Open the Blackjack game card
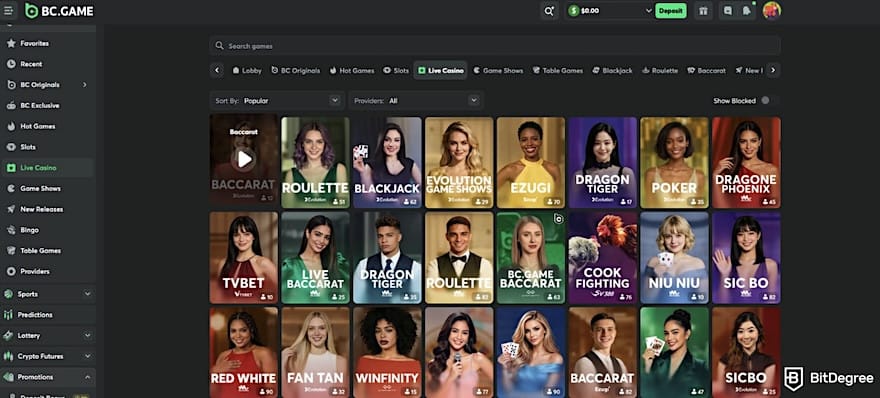880x398 pixels. (x=387, y=162)
